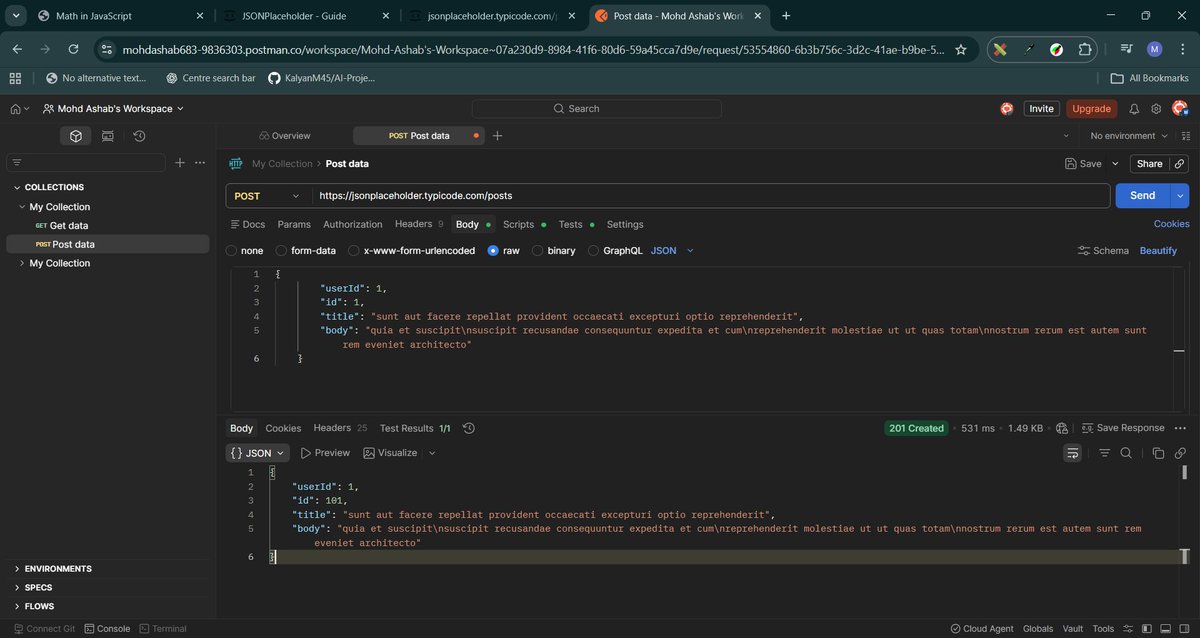
Task: Copy the response body
Action: coord(1158,453)
